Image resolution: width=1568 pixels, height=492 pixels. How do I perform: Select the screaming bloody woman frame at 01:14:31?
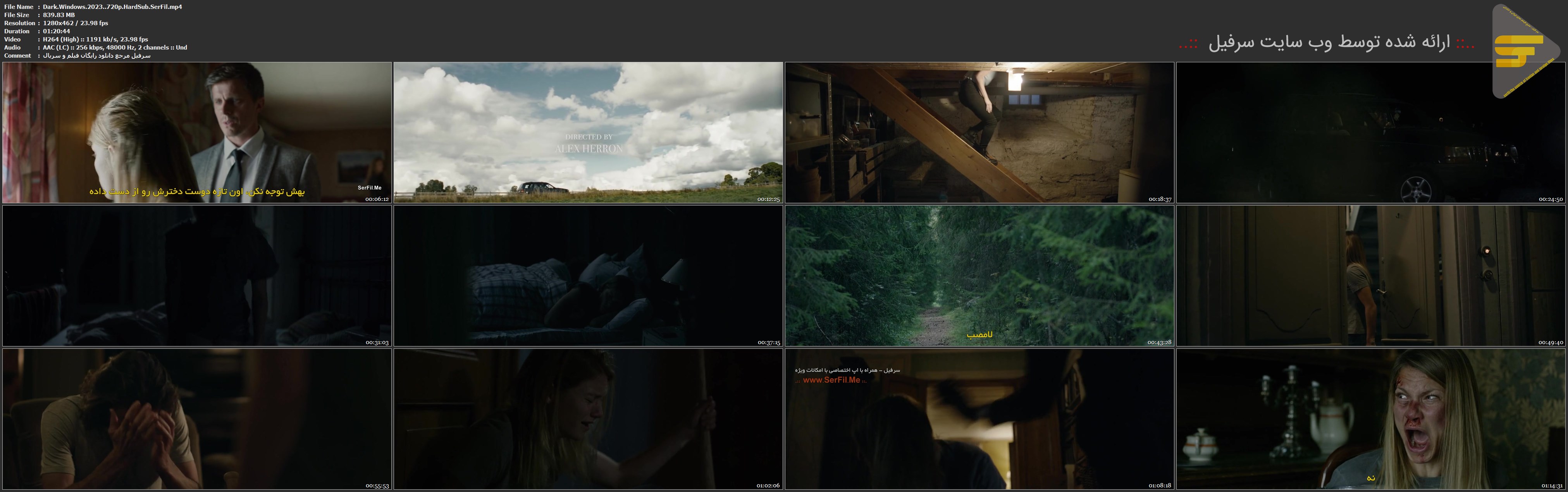pos(1371,419)
